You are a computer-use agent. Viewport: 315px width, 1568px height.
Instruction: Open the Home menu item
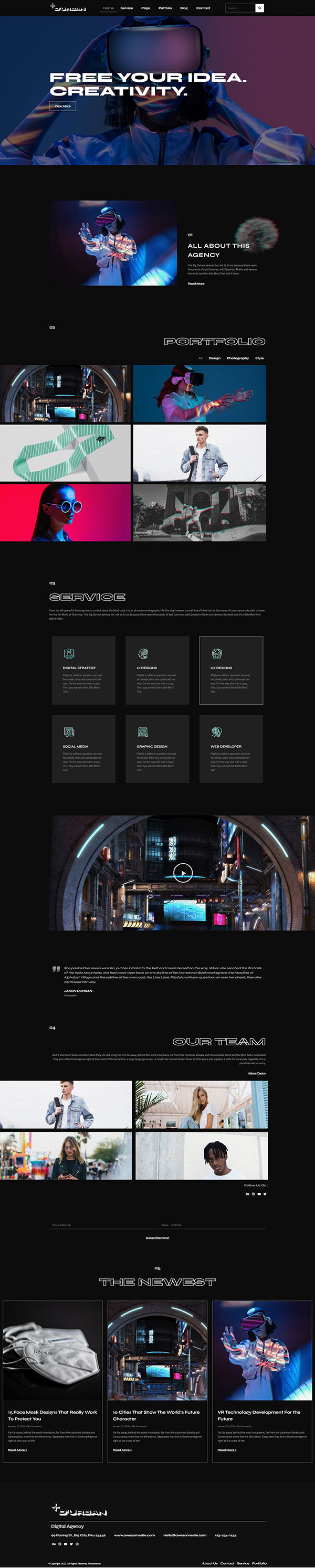(x=109, y=8)
